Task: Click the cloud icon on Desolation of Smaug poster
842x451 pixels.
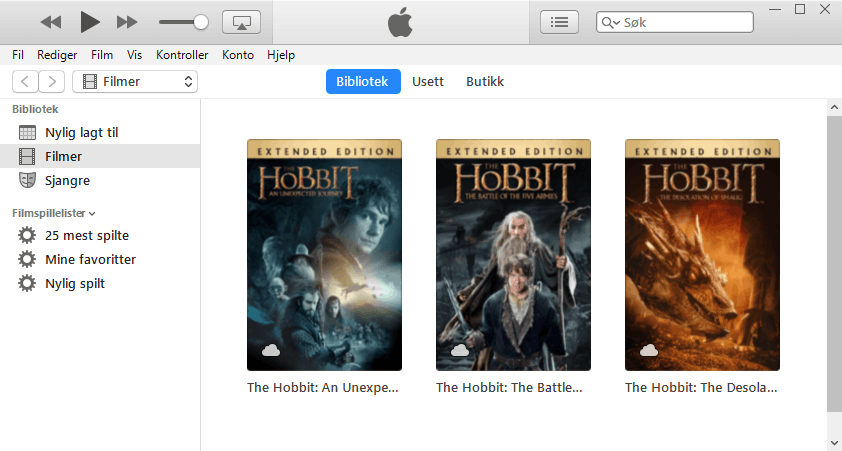Action: click(x=649, y=350)
